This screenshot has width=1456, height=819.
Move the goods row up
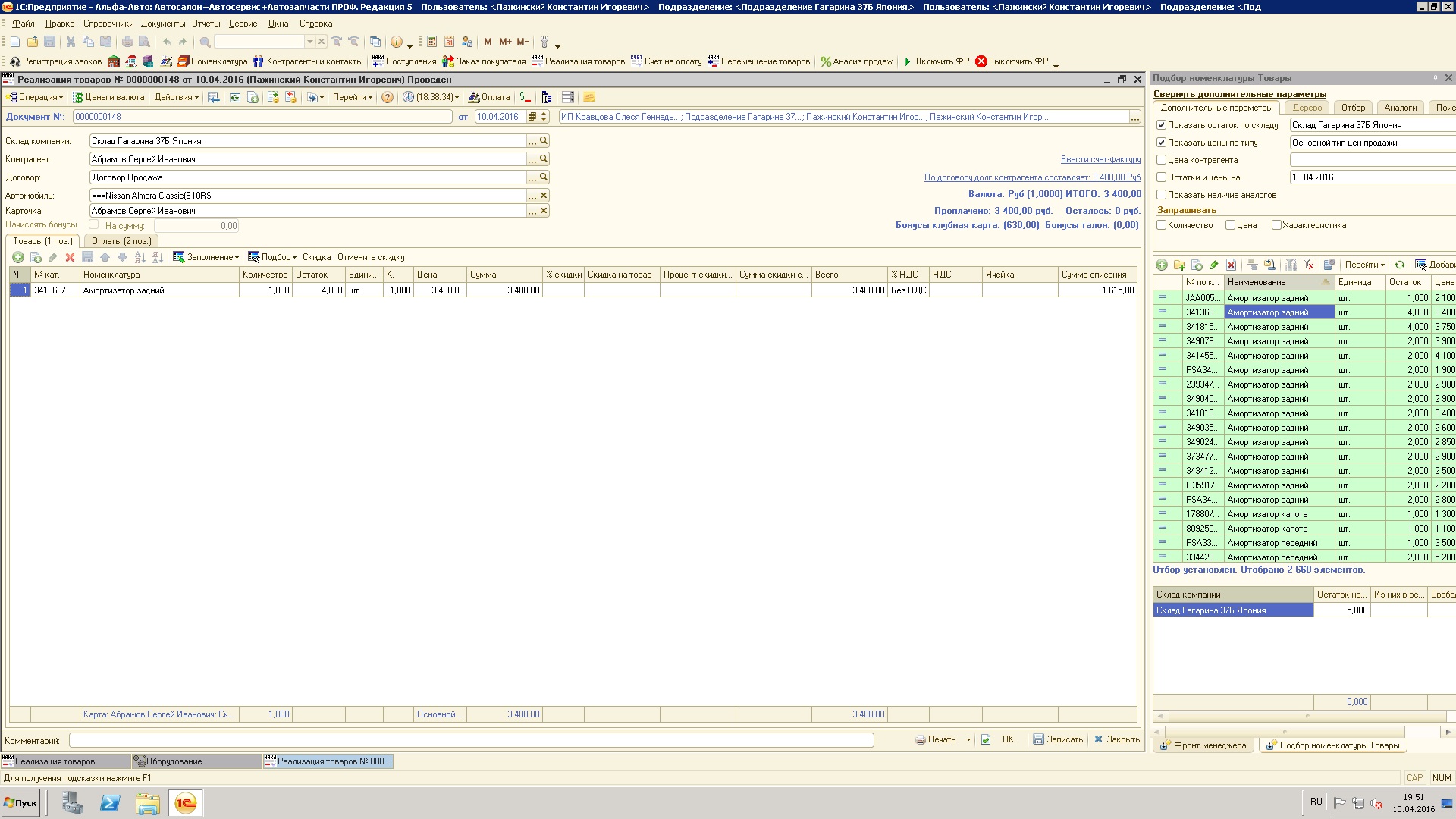click(105, 257)
